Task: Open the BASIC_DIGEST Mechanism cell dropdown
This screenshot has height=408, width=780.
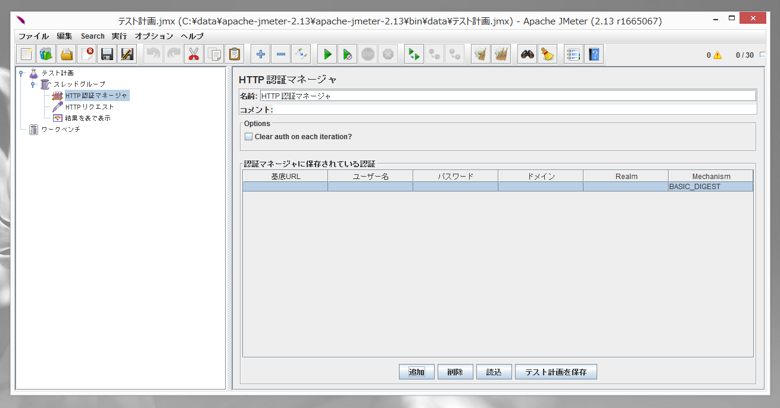Action: 710,187
